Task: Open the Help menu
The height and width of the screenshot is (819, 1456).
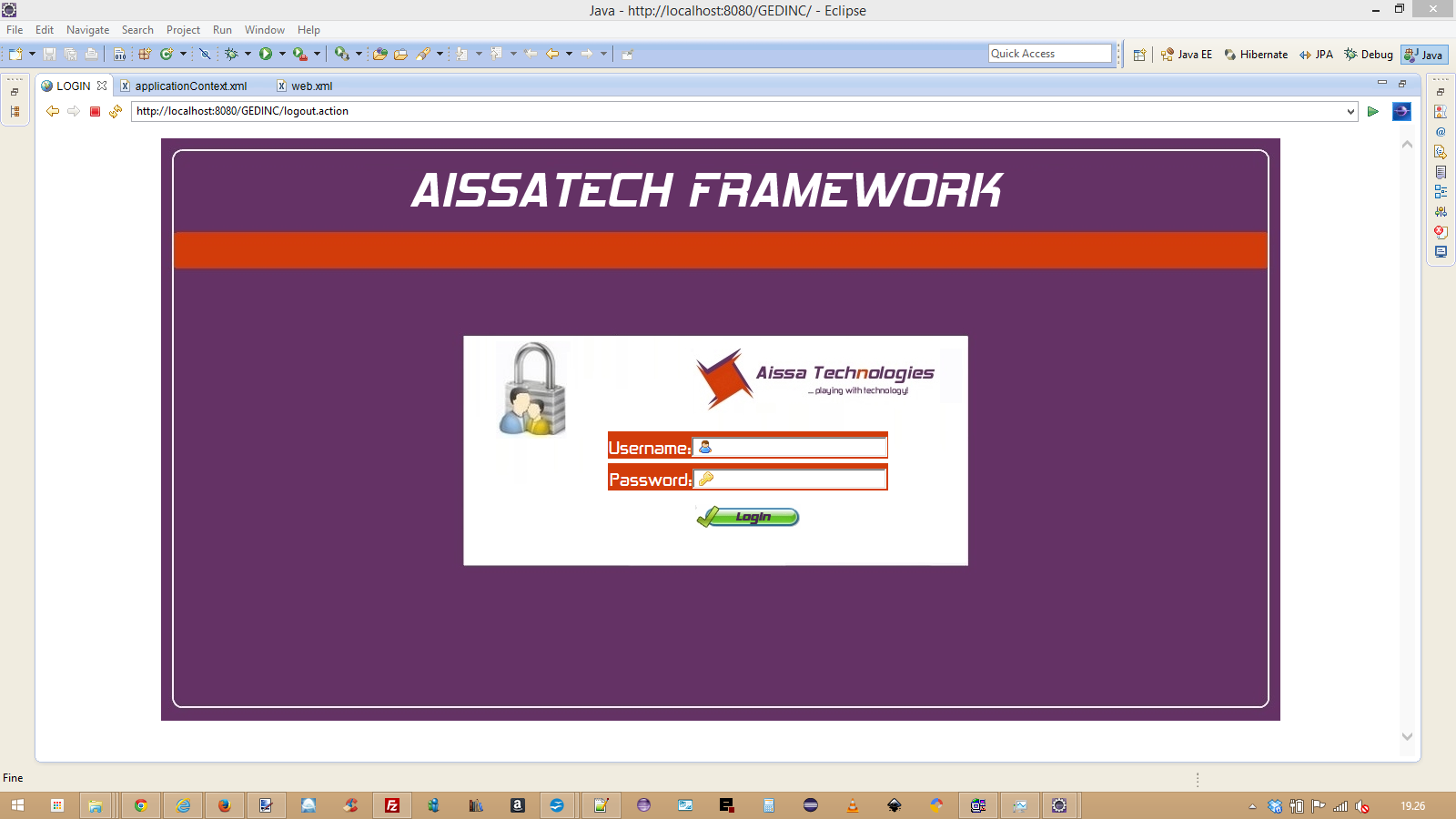Action: [308, 30]
